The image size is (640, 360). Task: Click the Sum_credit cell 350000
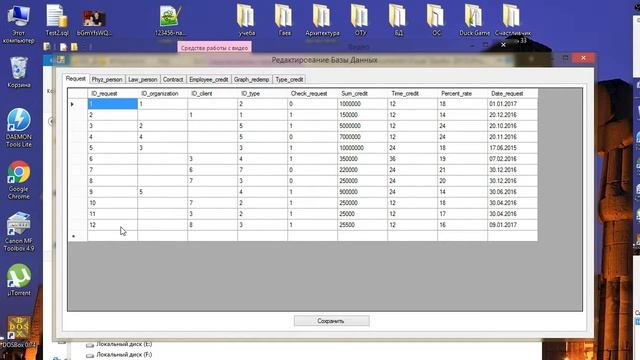362,159
